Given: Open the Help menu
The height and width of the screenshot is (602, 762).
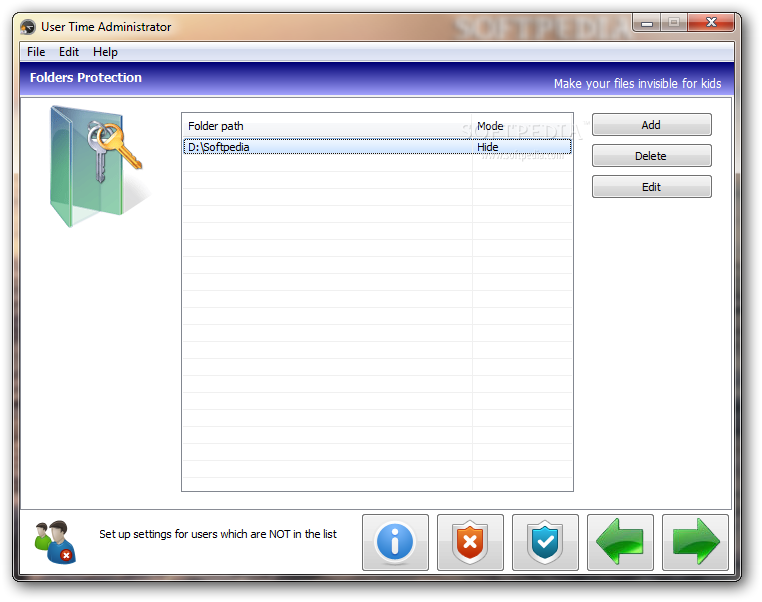Looking at the screenshot, I should 105,52.
